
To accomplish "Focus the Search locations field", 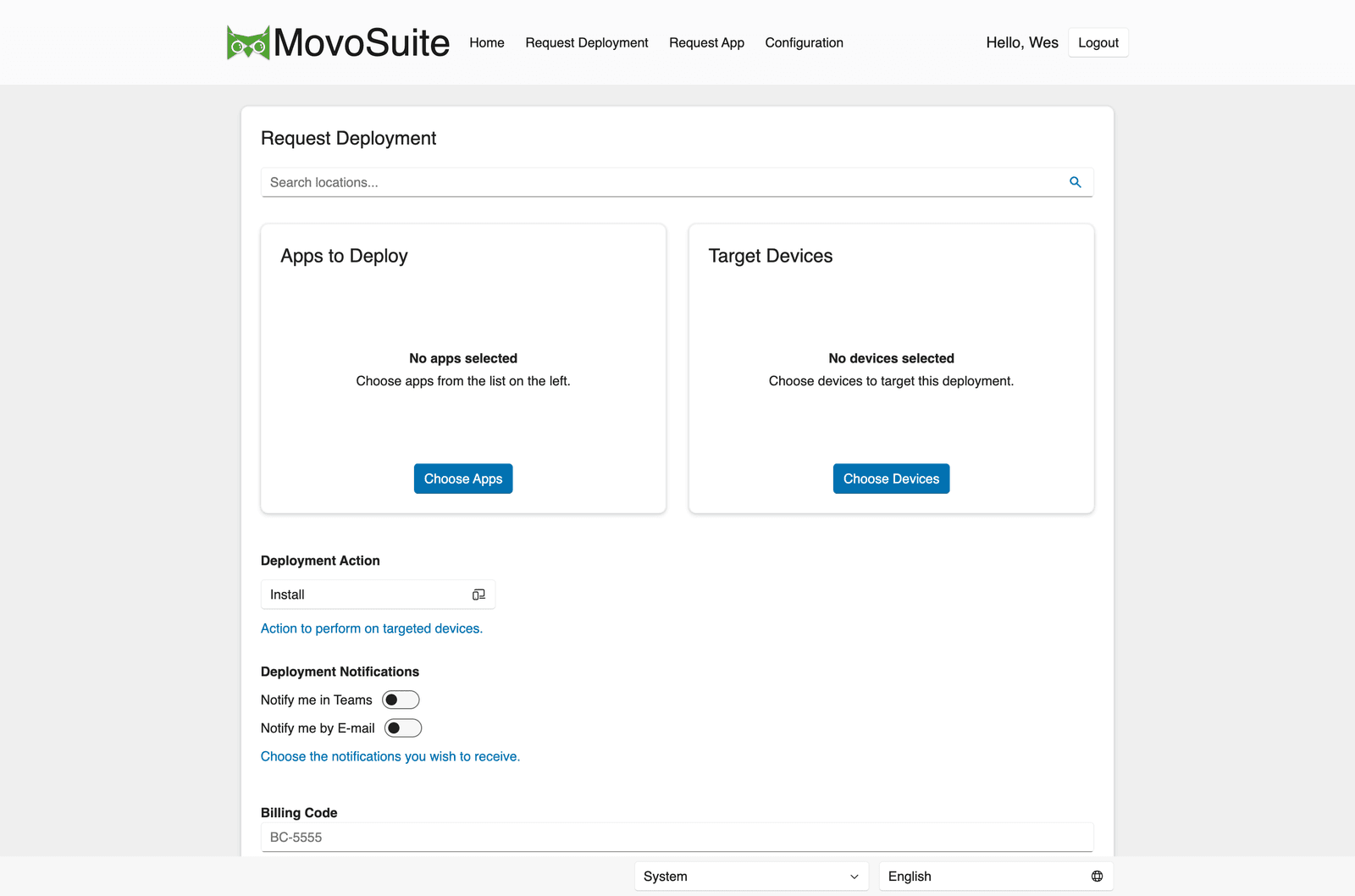I will pyautogui.click(x=677, y=182).
